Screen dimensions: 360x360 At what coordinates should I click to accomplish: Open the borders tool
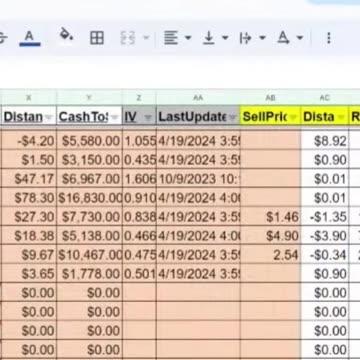pos(97,38)
